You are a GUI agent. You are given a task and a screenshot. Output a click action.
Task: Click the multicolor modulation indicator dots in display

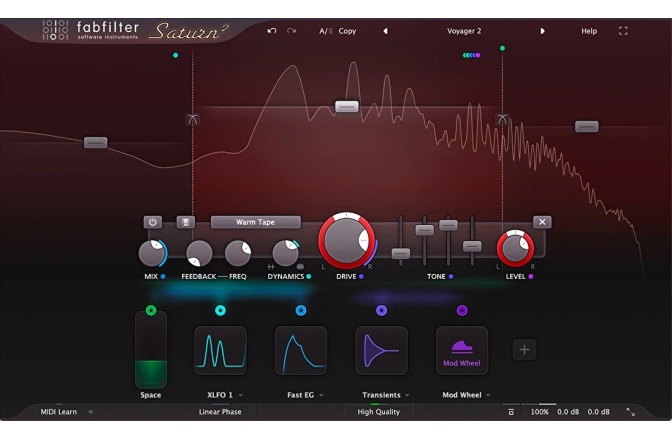pyautogui.click(x=471, y=55)
